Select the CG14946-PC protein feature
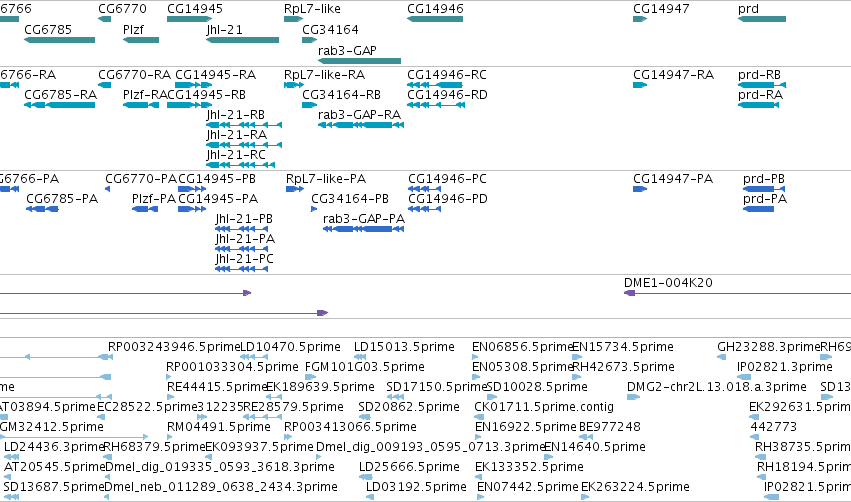 click(x=424, y=189)
